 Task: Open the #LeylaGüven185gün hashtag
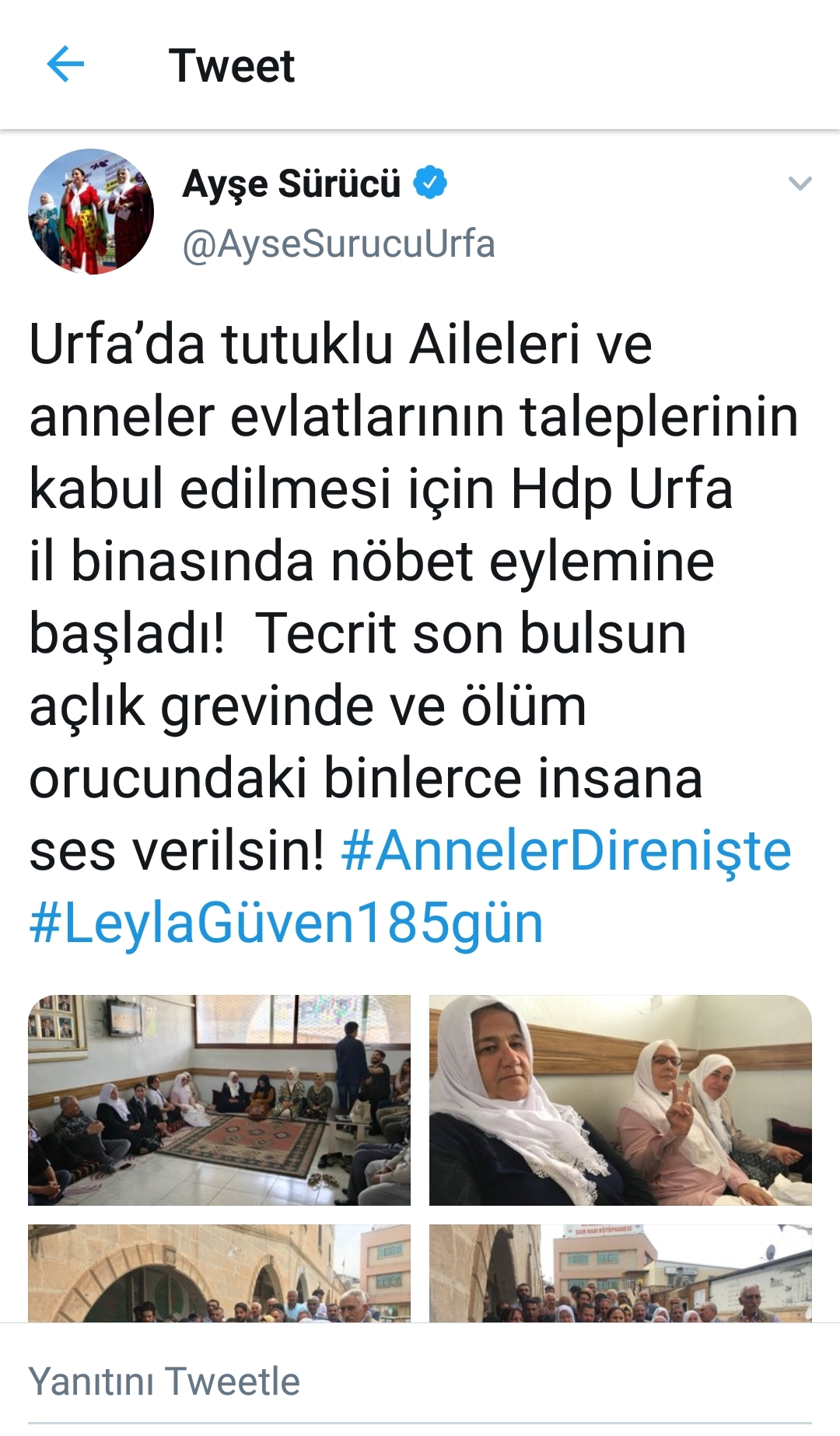[286, 923]
